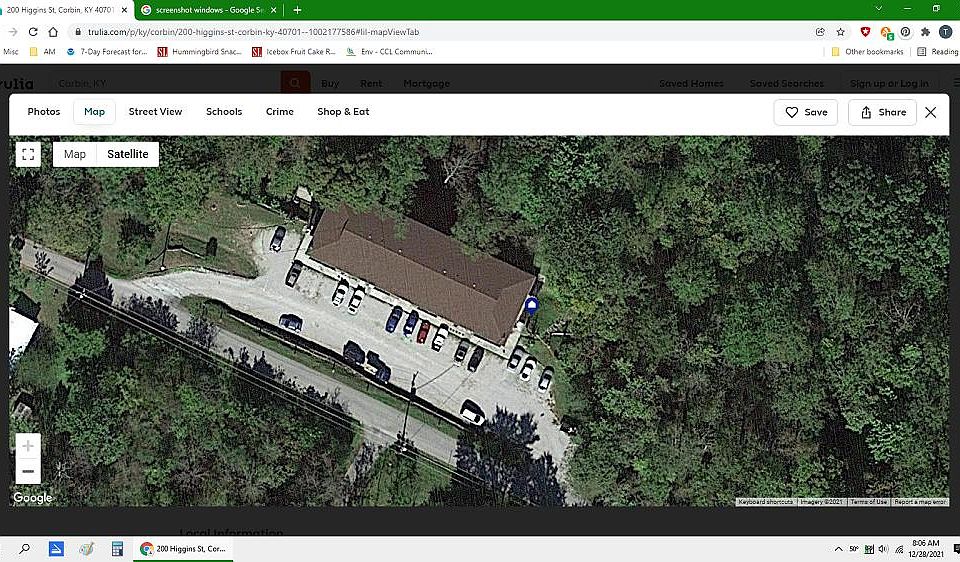
Task: Click the blue home marker on the map
Action: click(x=531, y=305)
